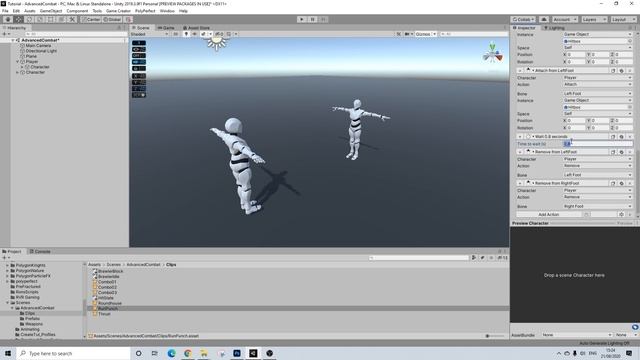The width and height of the screenshot is (640, 360).
Task: Open the scene camera settings icon
Action: (408, 34)
